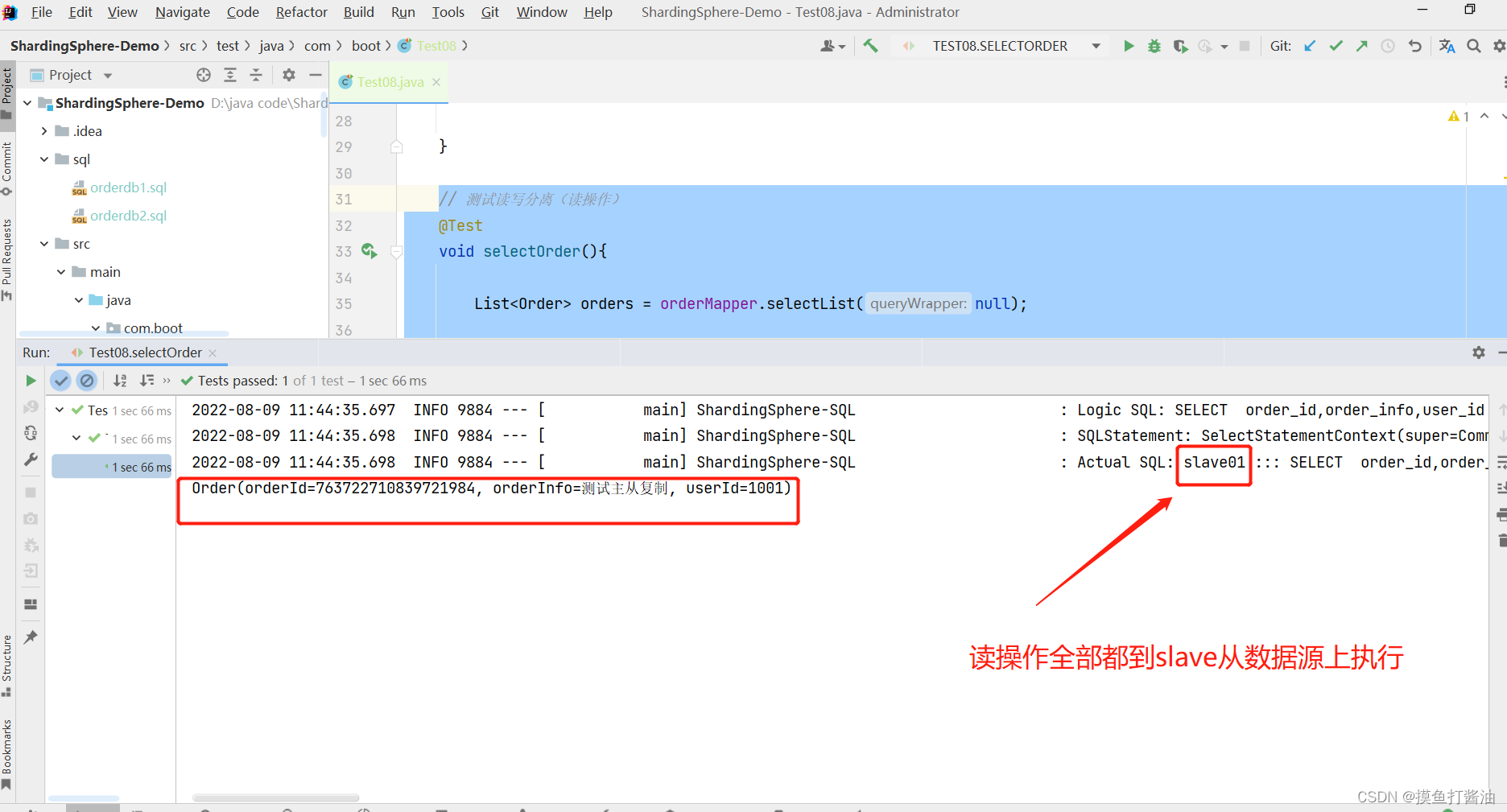Screen dimensions: 1507x812
Task: Click the locate file crosshair icon in Project panel
Action: coord(204,75)
